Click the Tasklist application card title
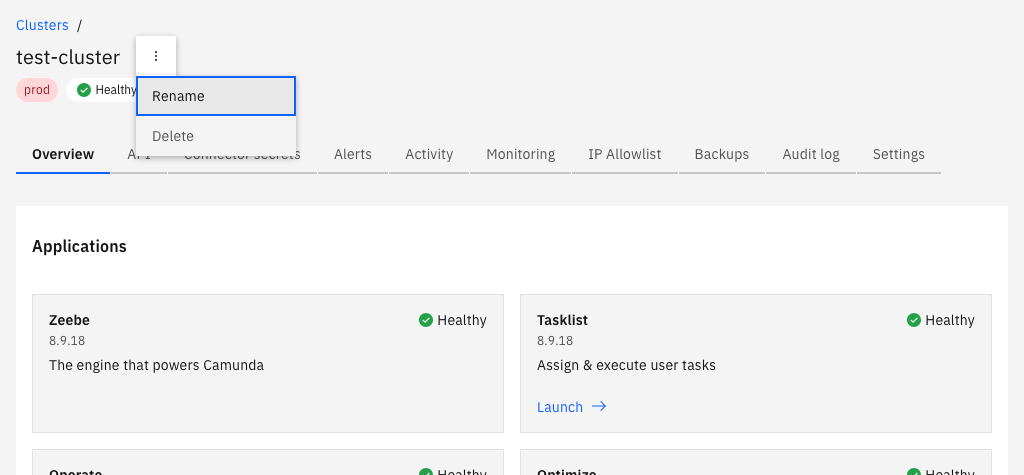Image resolution: width=1024 pixels, height=475 pixels. pos(562,320)
